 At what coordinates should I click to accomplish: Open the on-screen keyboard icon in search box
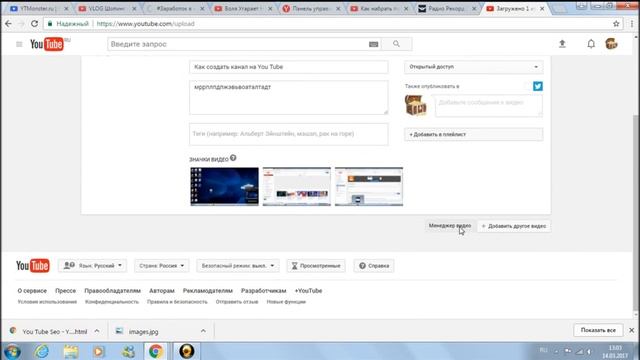point(373,44)
